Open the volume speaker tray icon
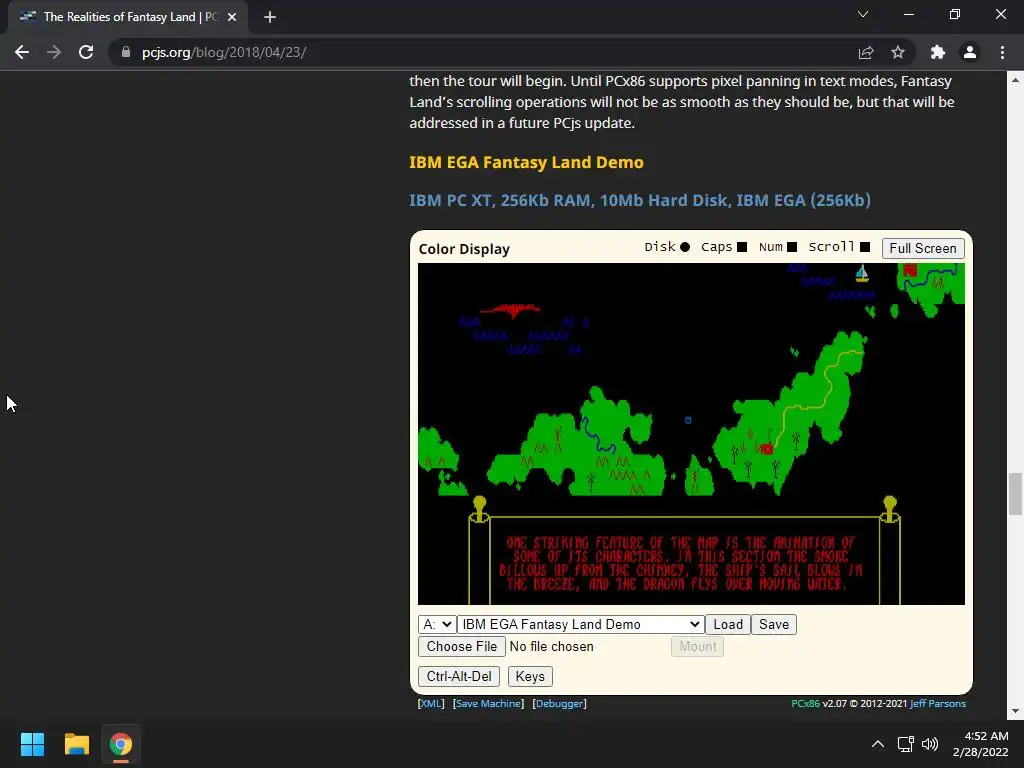This screenshot has width=1024, height=768. click(x=930, y=744)
